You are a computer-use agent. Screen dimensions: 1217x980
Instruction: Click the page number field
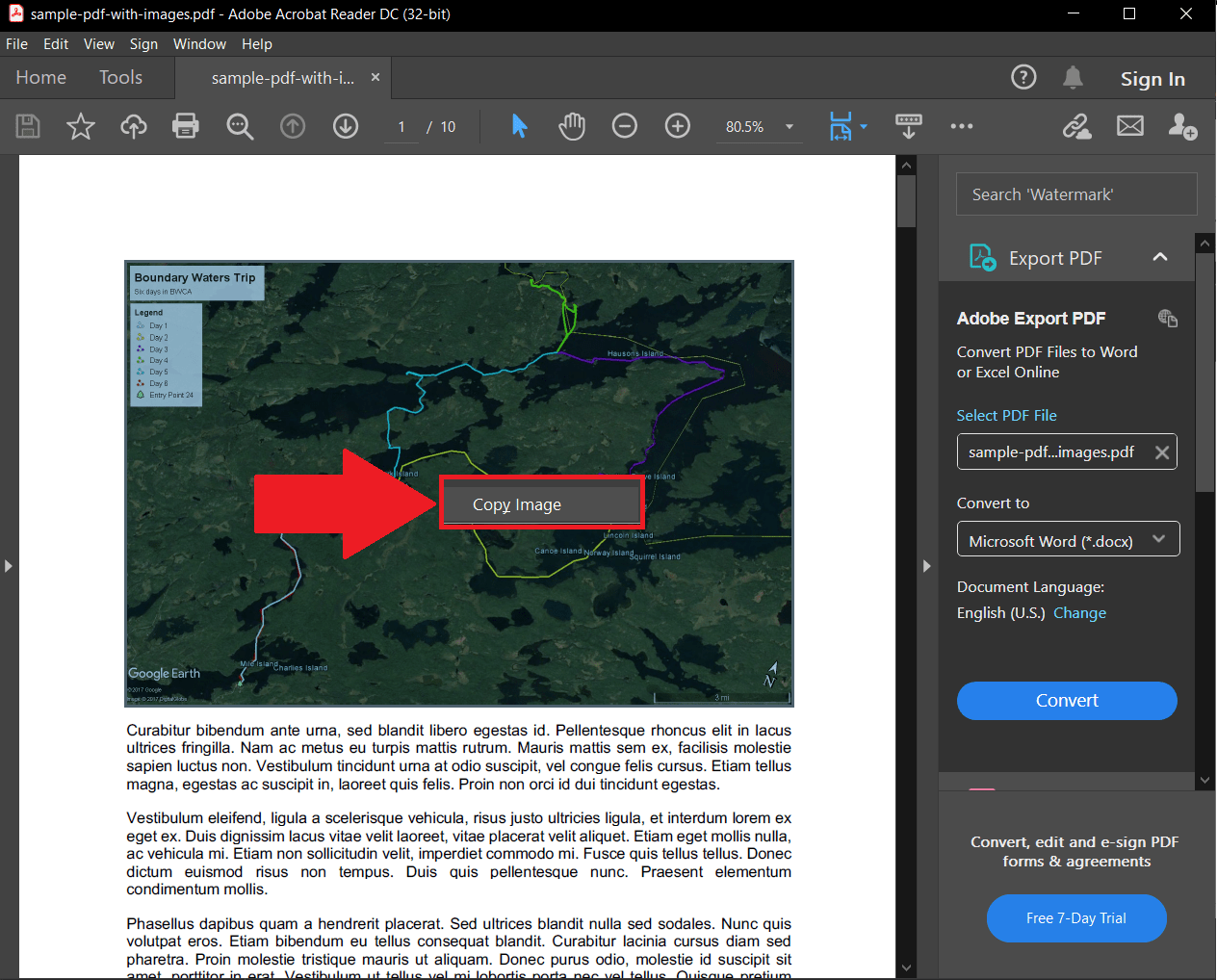tap(401, 127)
